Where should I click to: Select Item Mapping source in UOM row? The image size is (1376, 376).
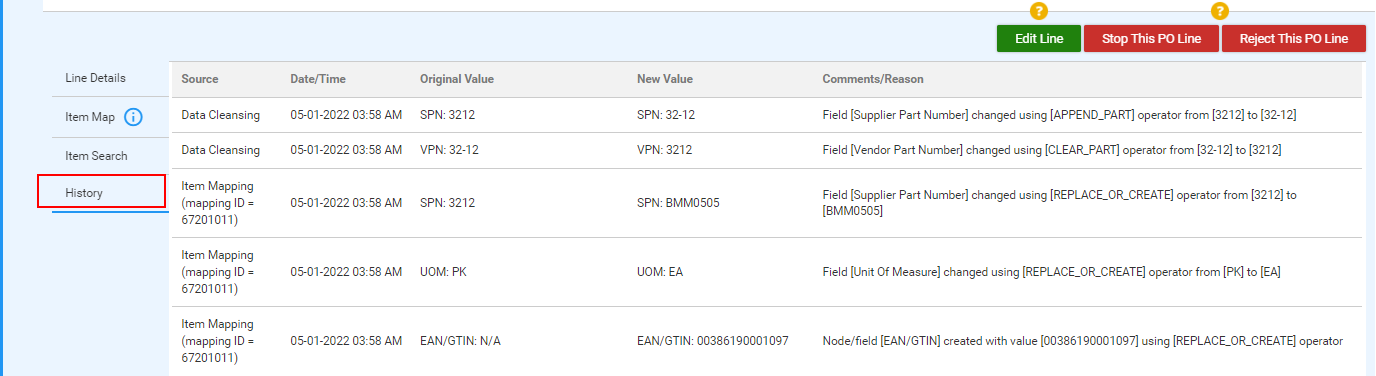[218, 272]
